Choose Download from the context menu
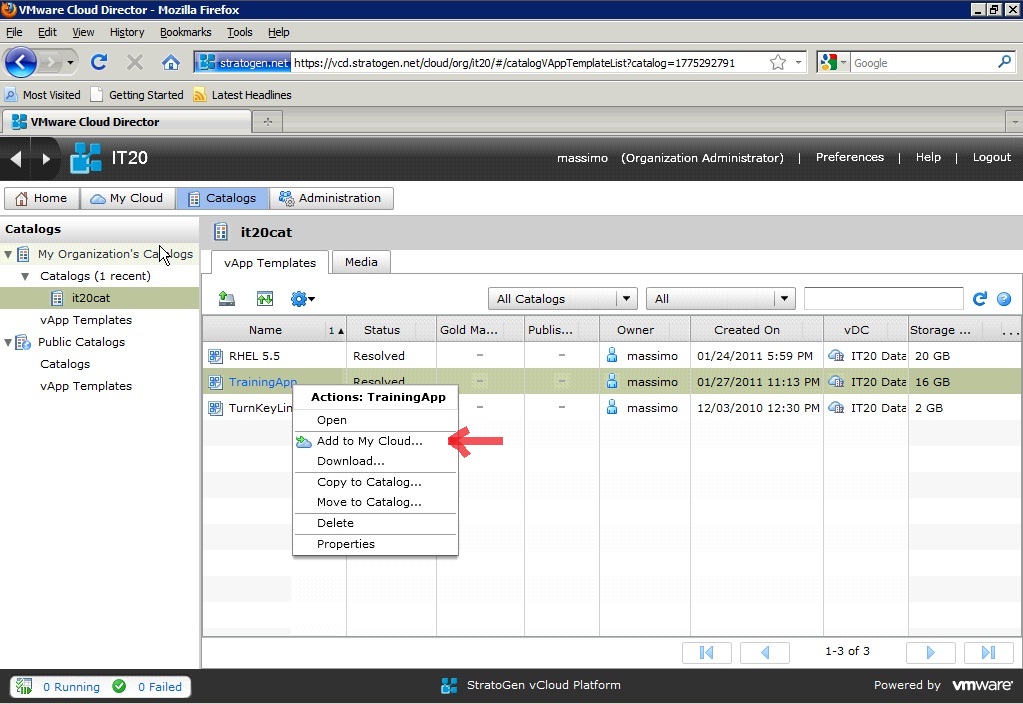 click(x=375, y=461)
